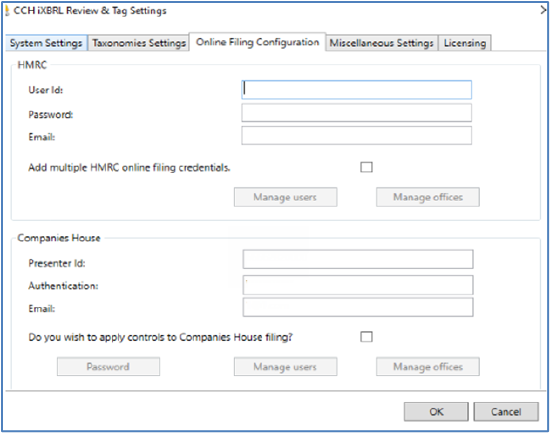Click the Presenter Id field
This screenshot has width=550, height=433.
(x=358, y=259)
